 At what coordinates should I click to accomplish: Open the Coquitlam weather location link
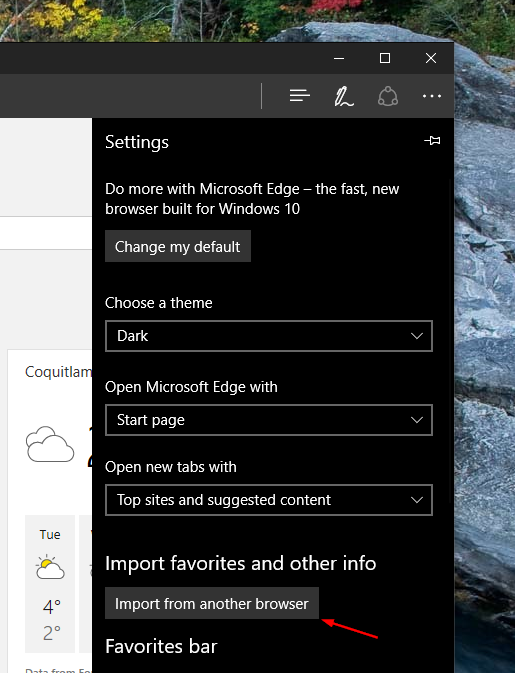click(x=58, y=372)
